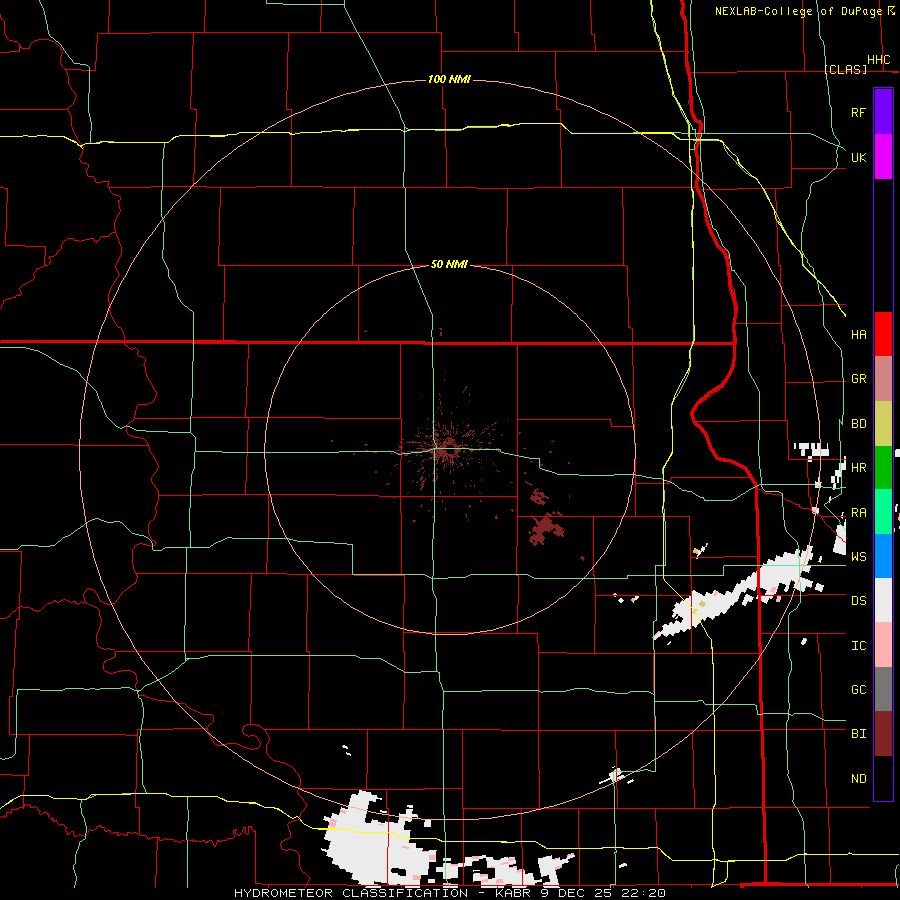900x900 pixels.
Task: Click the UK magenta legend swatch
Action: click(x=883, y=157)
